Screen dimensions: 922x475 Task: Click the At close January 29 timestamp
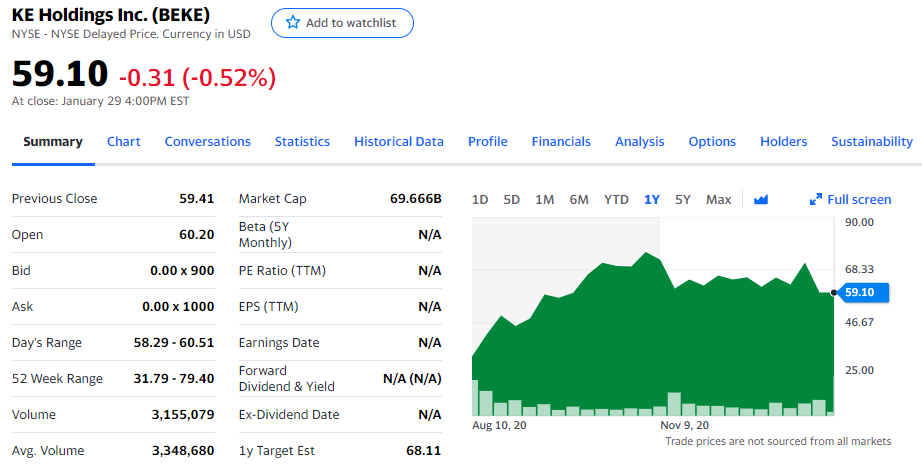click(x=101, y=101)
